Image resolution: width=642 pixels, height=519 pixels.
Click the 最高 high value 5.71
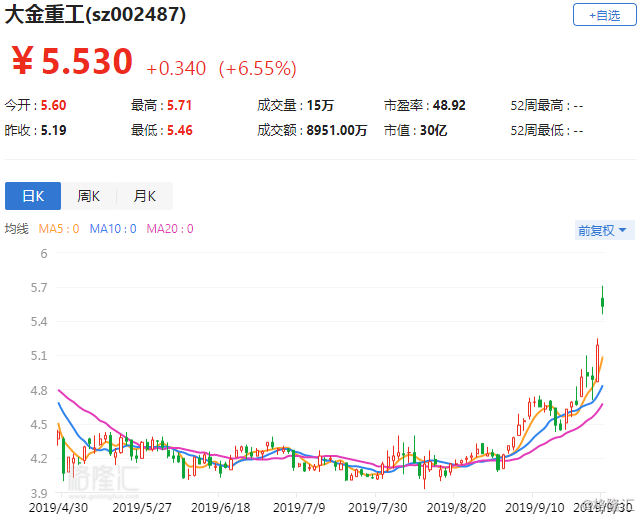tap(179, 106)
